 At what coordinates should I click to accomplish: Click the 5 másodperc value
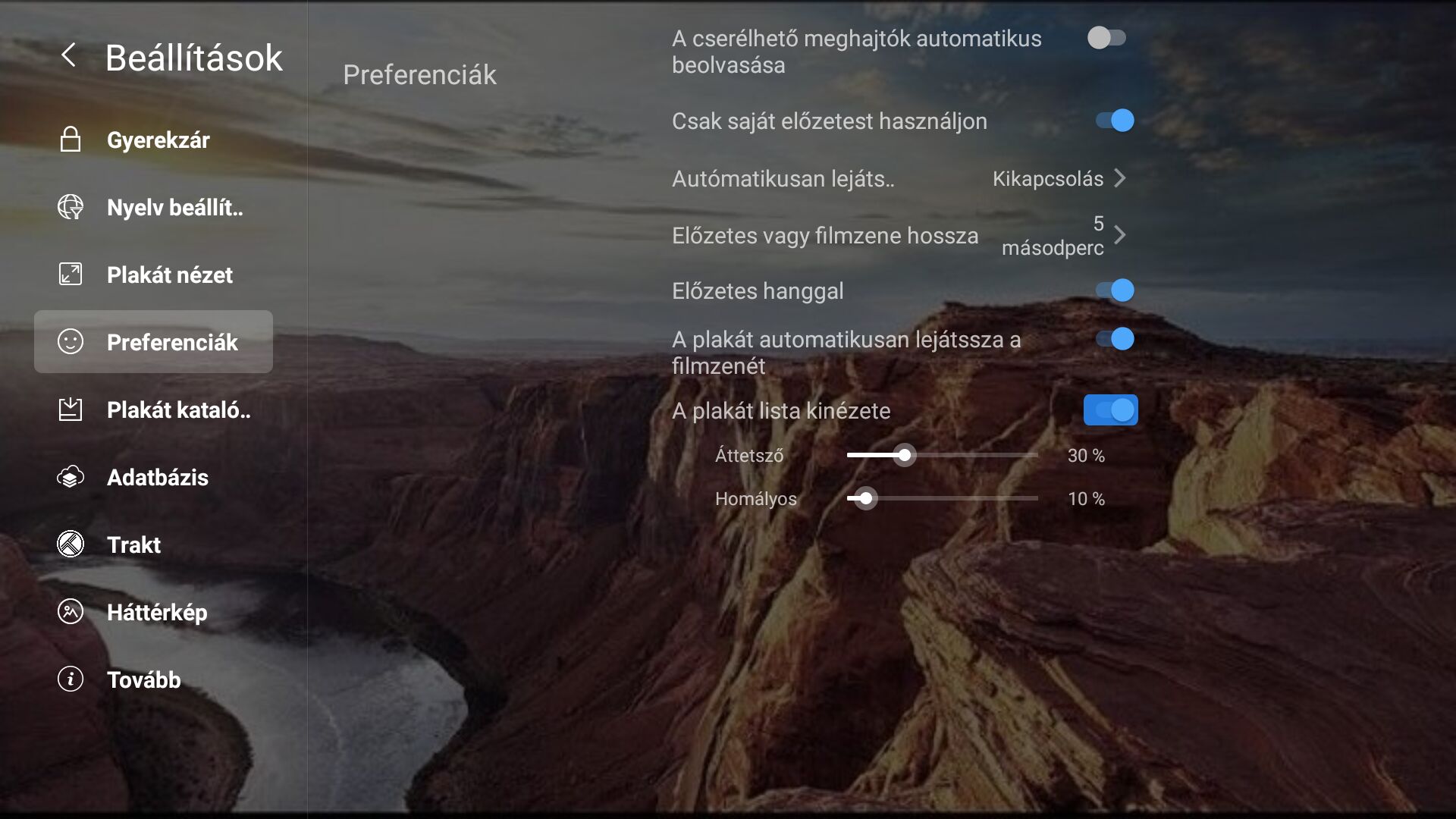coord(1053,236)
